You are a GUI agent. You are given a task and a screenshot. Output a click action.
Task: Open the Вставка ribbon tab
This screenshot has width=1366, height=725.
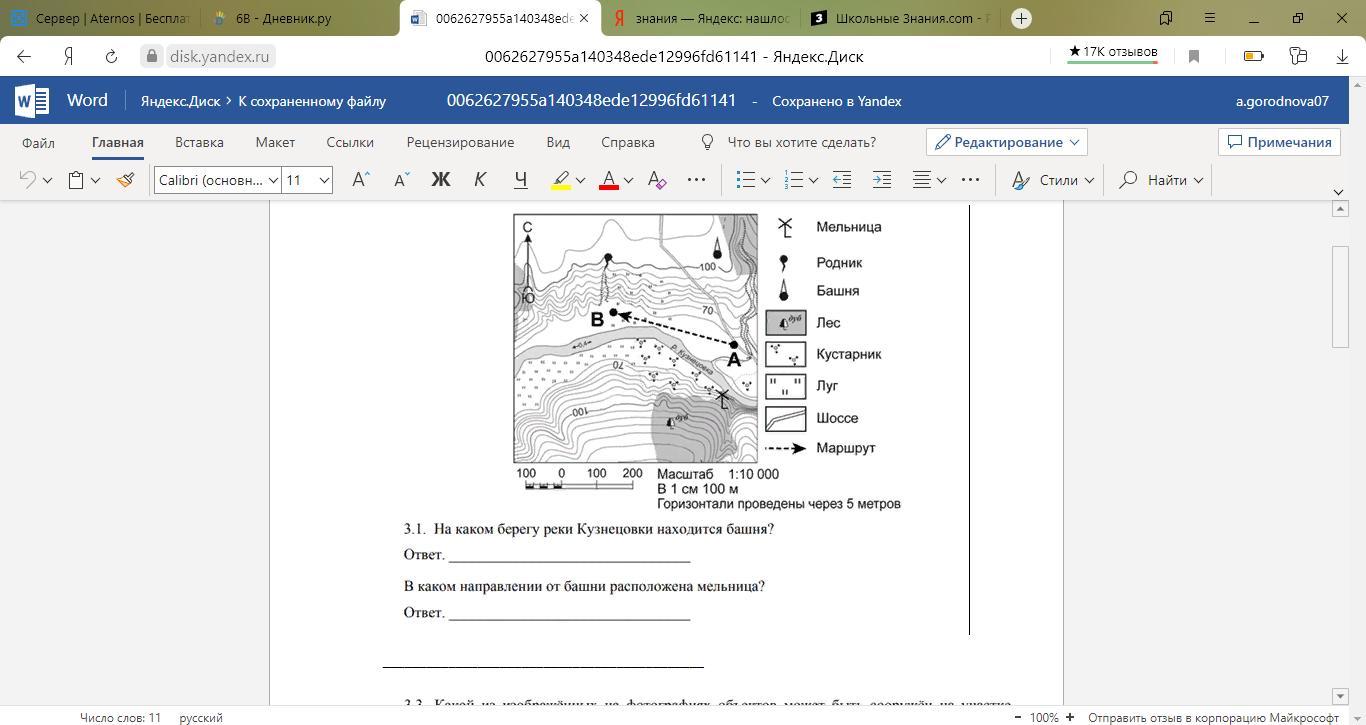click(199, 142)
